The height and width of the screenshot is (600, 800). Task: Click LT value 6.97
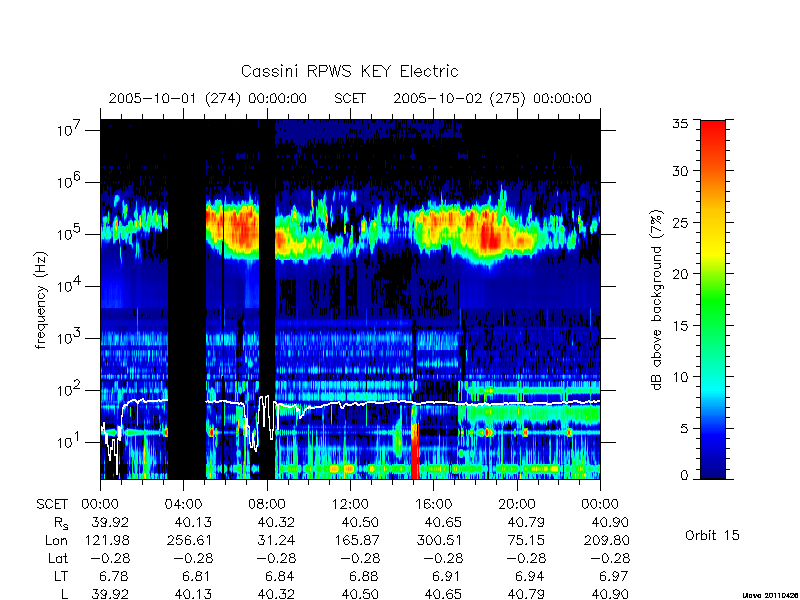coord(615,577)
